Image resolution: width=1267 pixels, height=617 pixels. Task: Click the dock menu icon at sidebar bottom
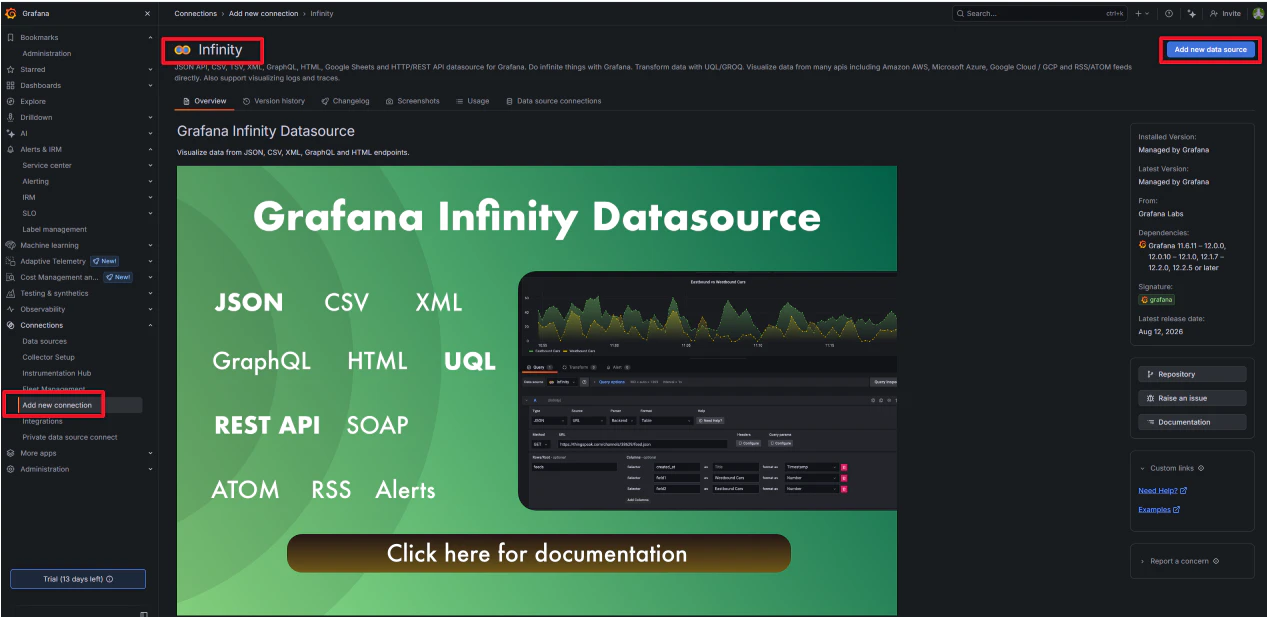pyautogui.click(x=144, y=613)
